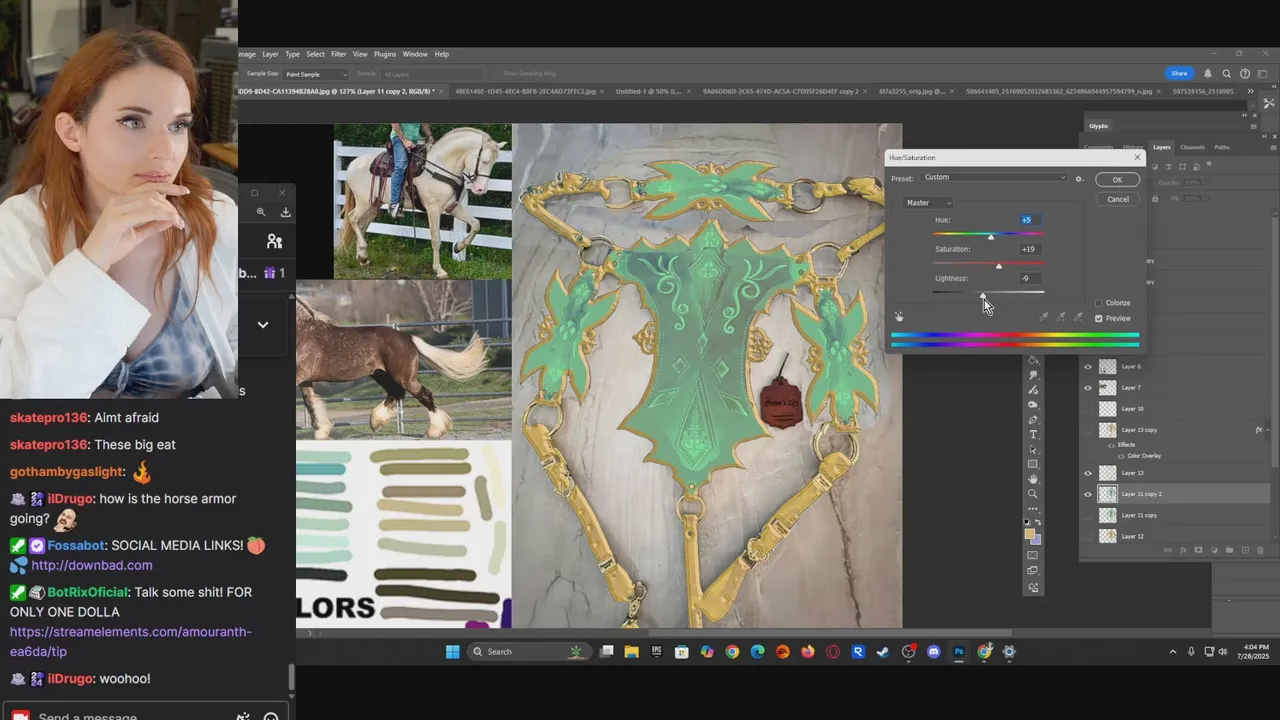
Task: Select the Pen tool in the toolbar
Action: pos(1033,419)
